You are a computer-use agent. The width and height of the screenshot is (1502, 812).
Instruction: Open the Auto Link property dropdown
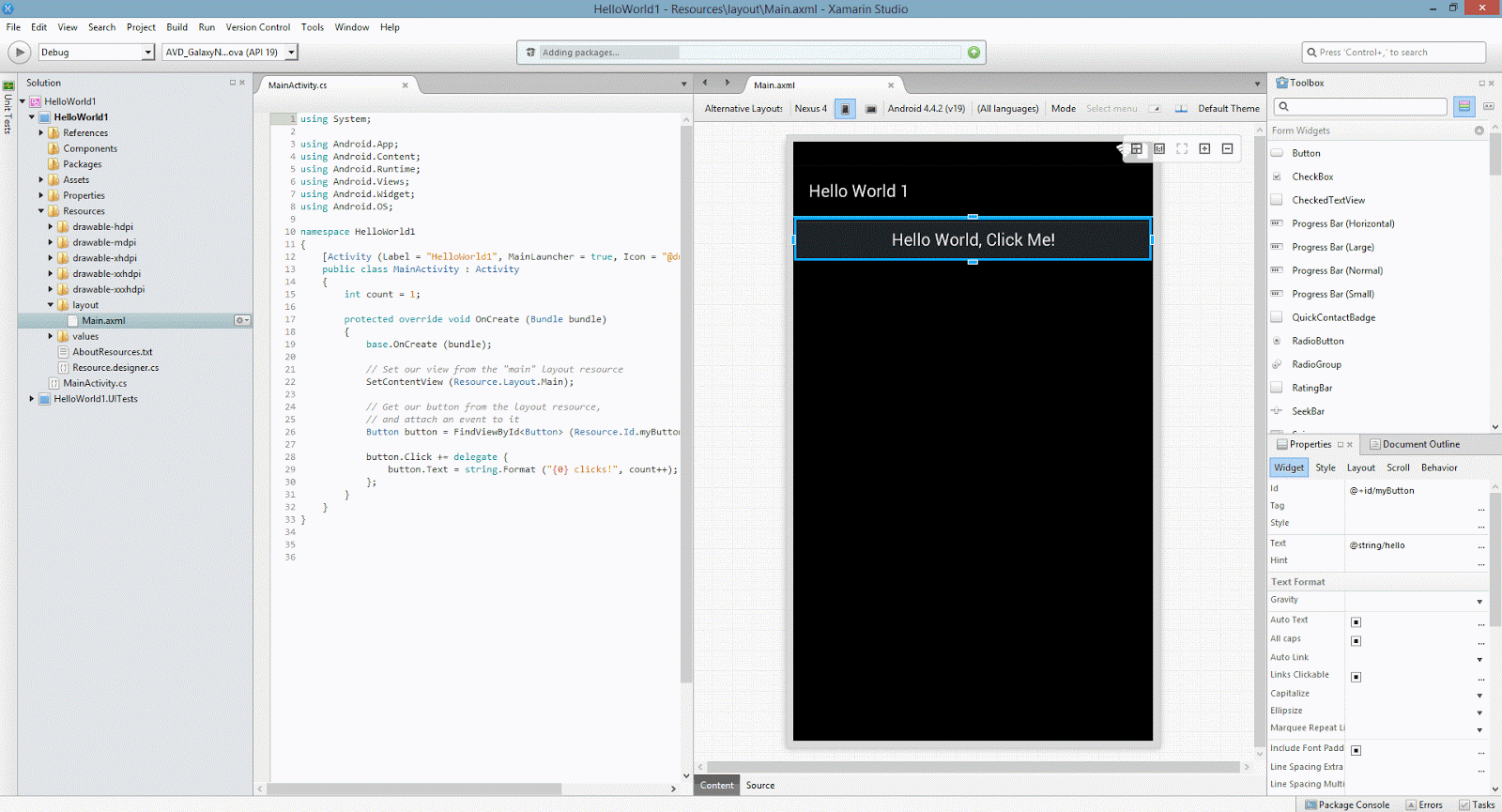pos(1479,660)
